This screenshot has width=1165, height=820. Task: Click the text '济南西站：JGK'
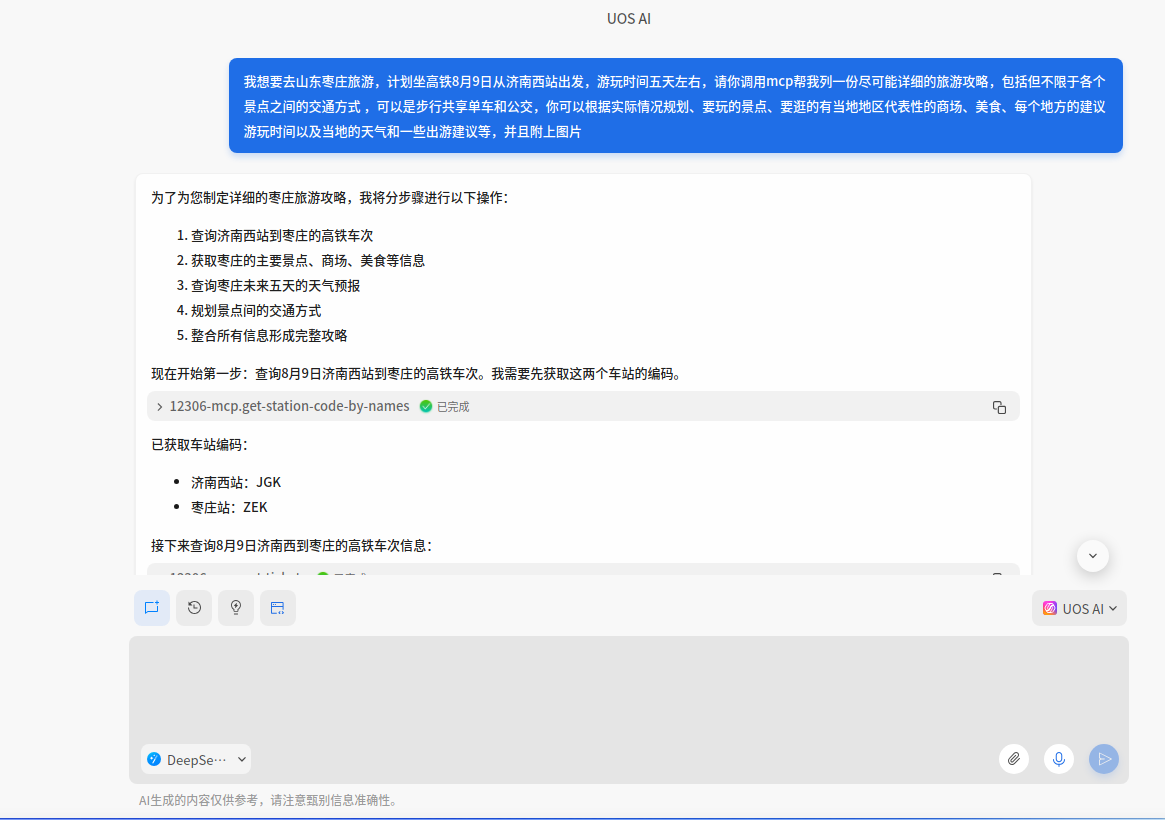(236, 482)
